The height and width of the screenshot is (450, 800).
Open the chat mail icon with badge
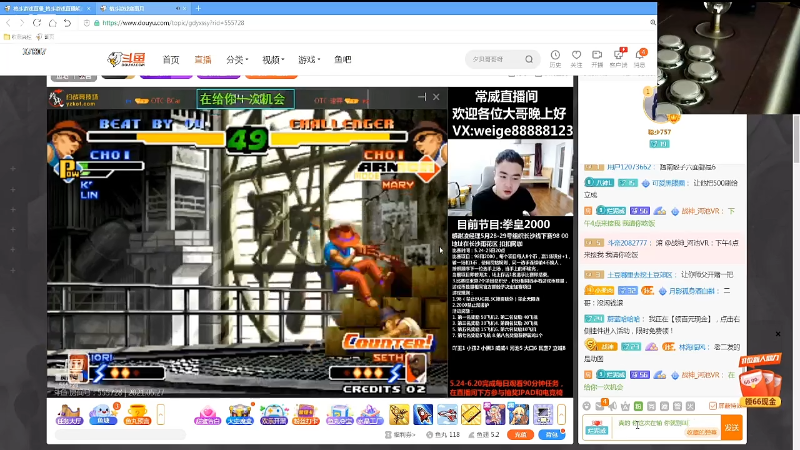pos(600,405)
